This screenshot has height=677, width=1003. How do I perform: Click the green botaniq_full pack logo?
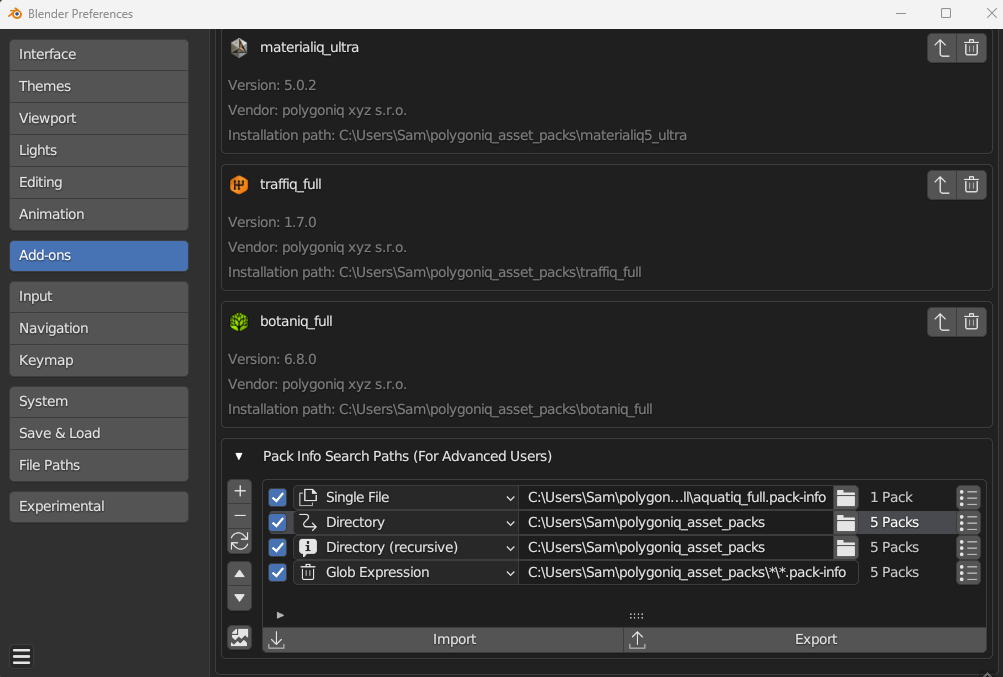pos(239,322)
